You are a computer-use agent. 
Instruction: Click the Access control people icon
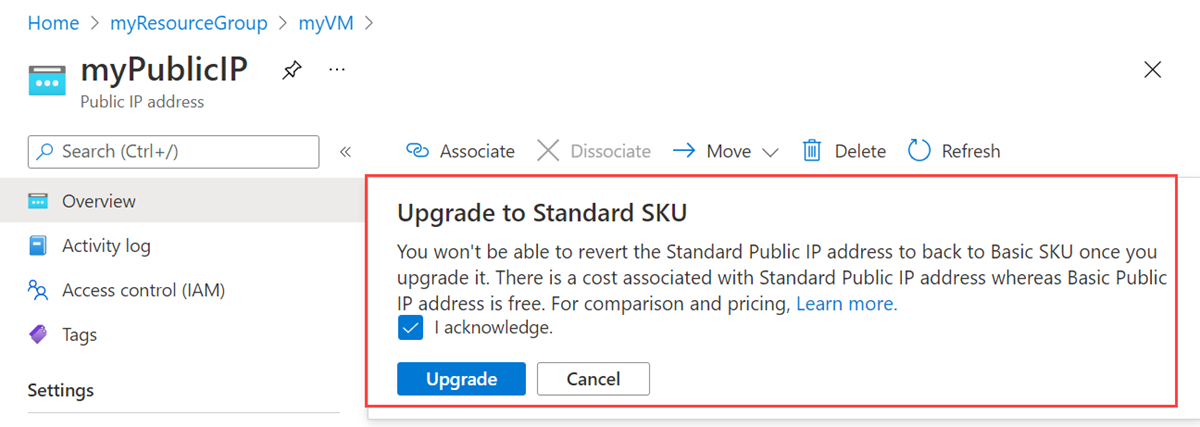[x=38, y=291]
